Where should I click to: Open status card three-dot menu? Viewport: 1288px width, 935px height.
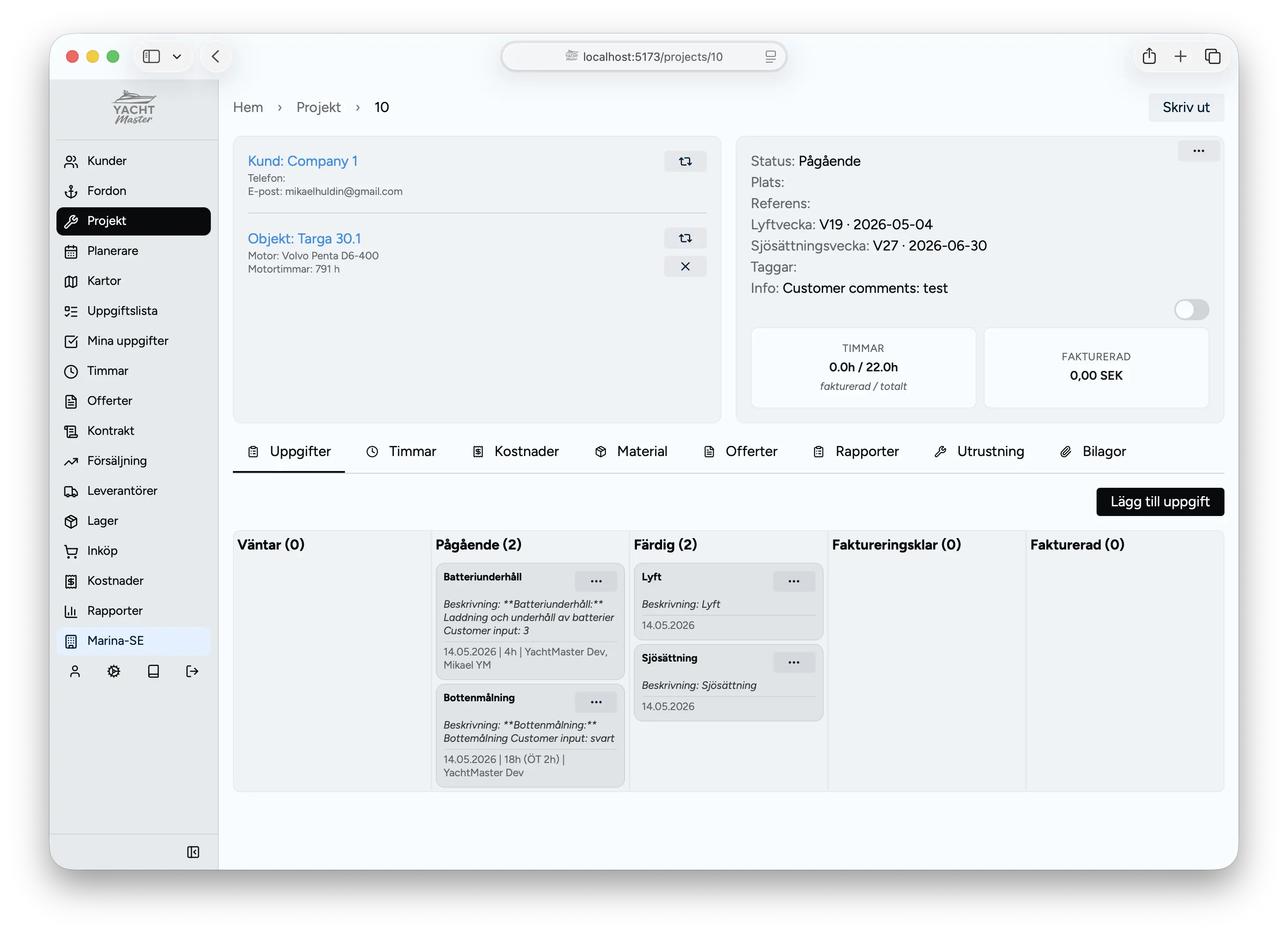pyautogui.click(x=1198, y=151)
